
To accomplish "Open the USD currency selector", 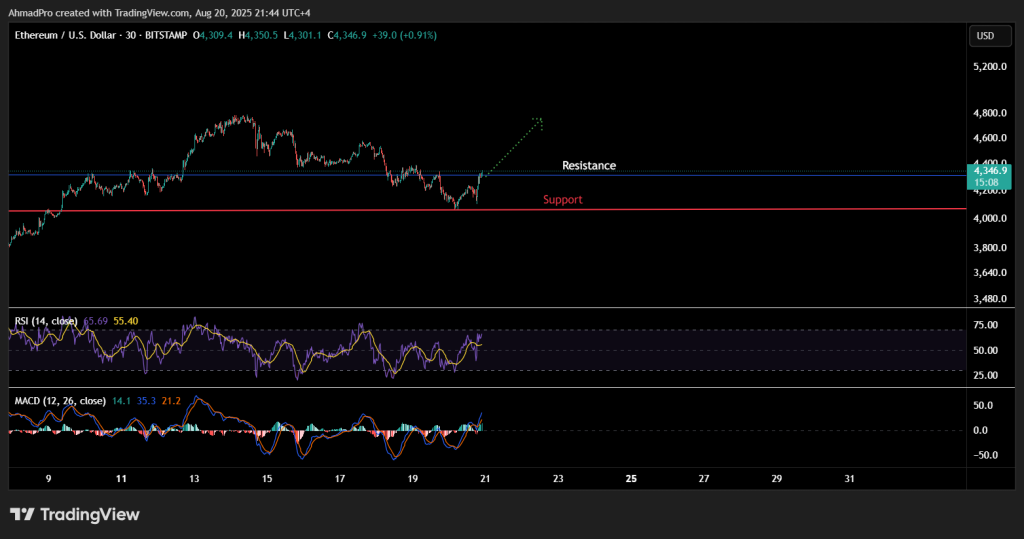I will click(984, 37).
